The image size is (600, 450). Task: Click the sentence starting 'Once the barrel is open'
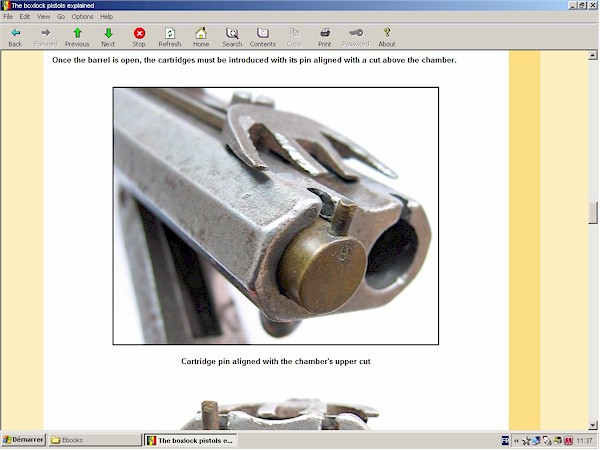(254, 60)
